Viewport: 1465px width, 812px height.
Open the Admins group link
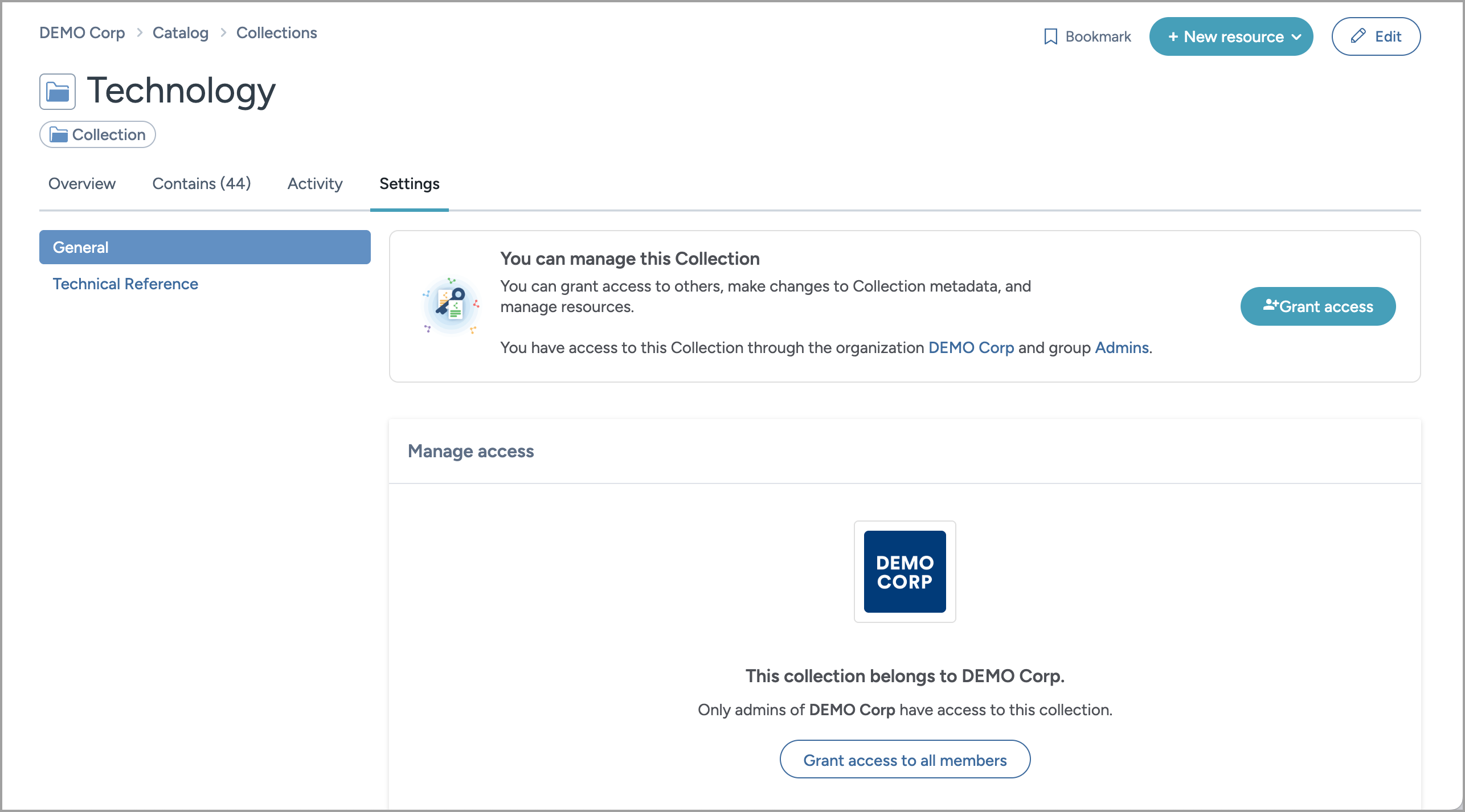click(1121, 347)
